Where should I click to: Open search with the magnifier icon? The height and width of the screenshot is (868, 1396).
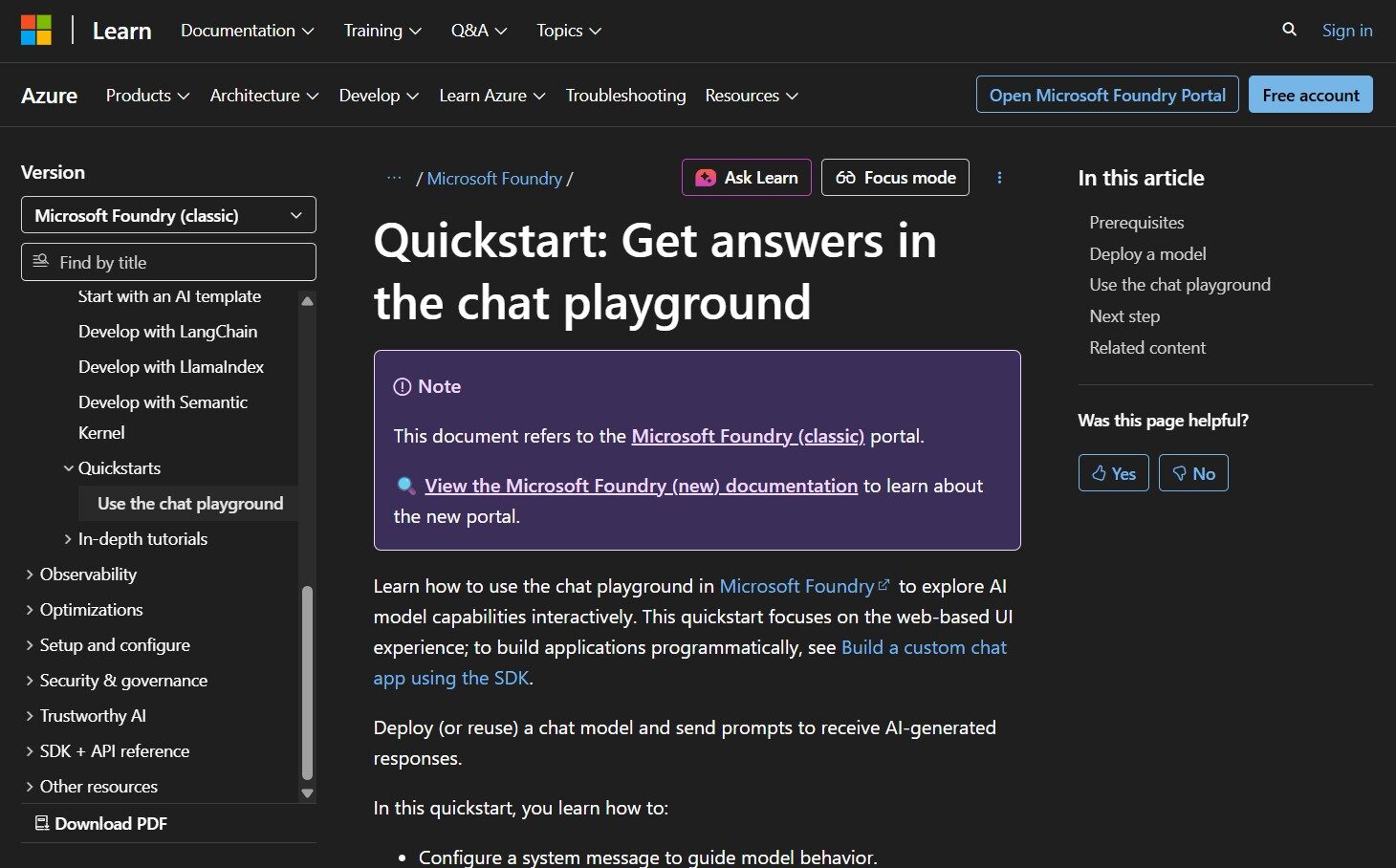pyautogui.click(x=1289, y=31)
